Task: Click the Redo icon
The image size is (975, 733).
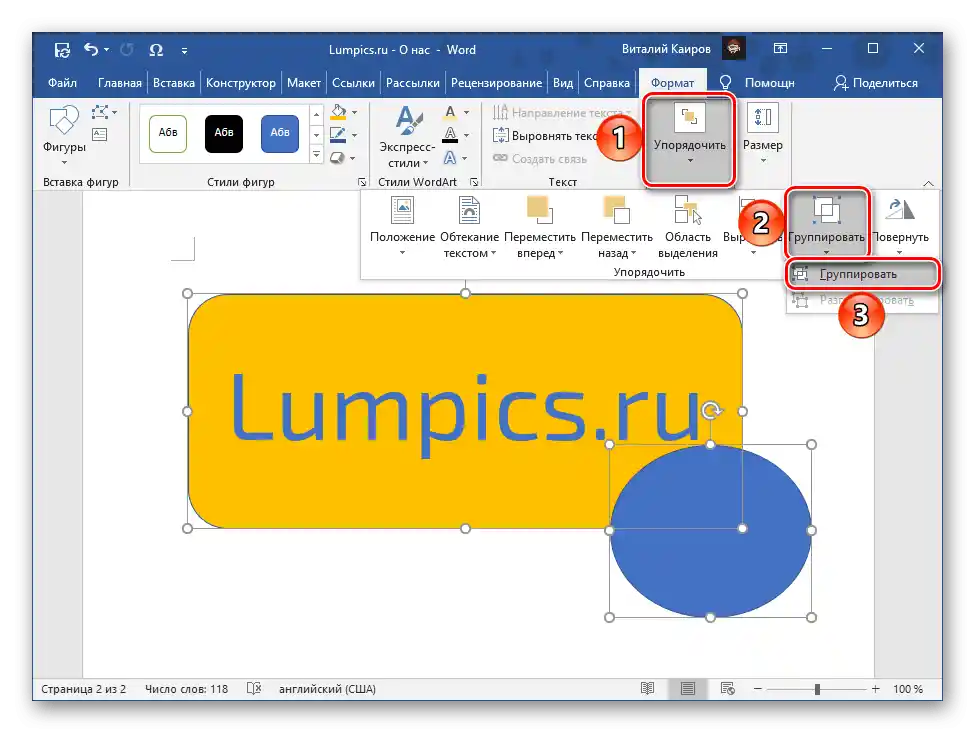Action: click(126, 50)
